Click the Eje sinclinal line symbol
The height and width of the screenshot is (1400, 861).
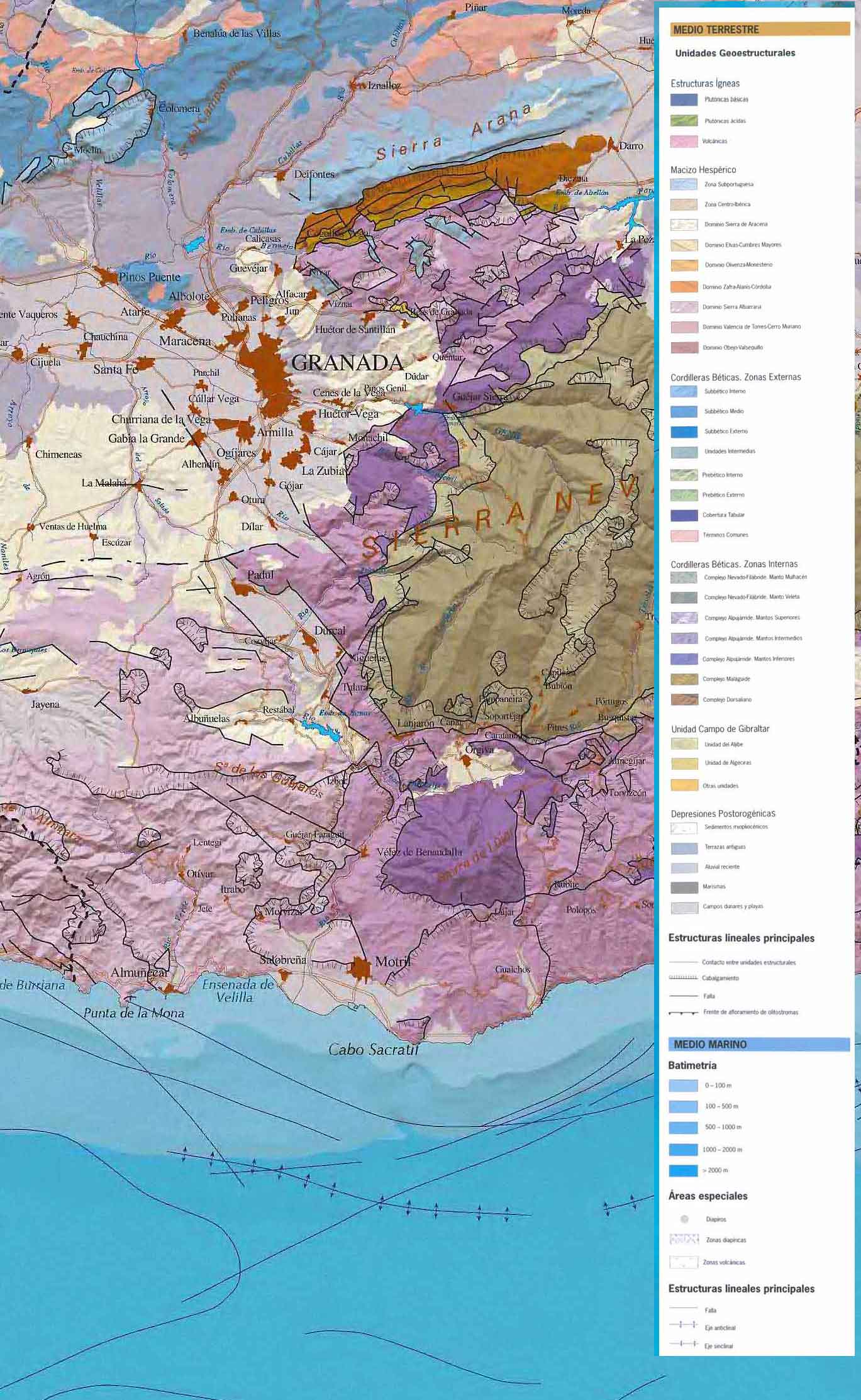[x=684, y=1343]
